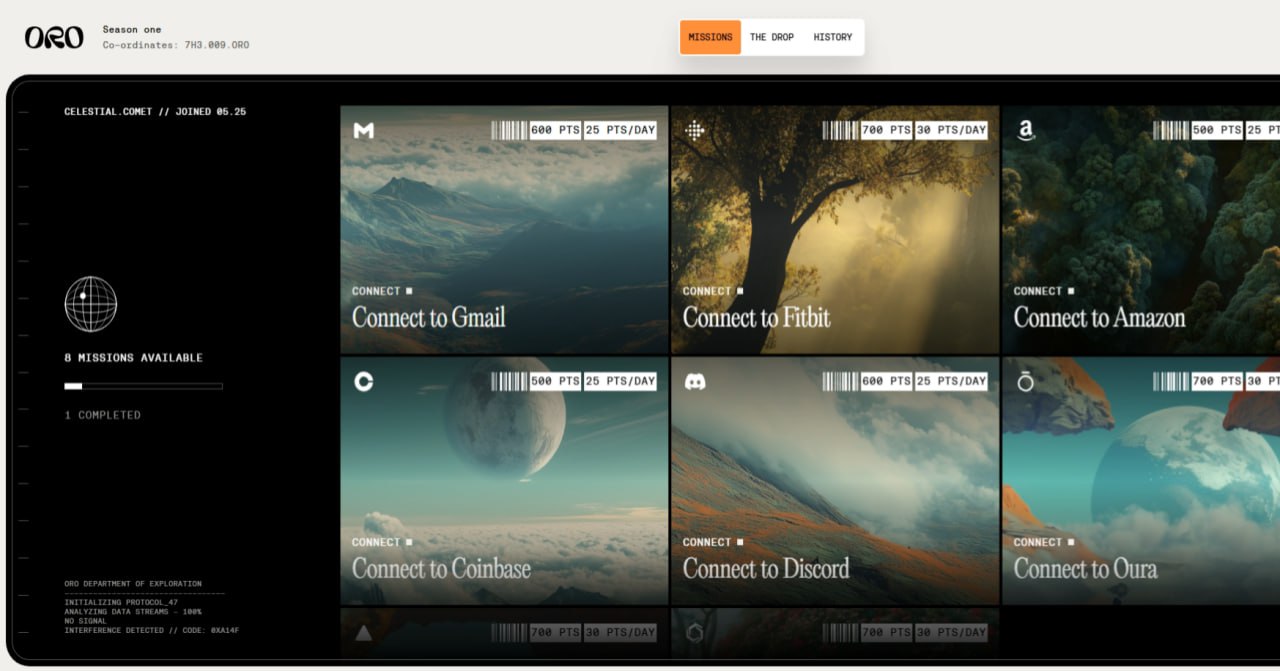The width and height of the screenshot is (1280, 671).
Task: Click the Fitbit card 30 PTS/DAY label
Action: (951, 130)
